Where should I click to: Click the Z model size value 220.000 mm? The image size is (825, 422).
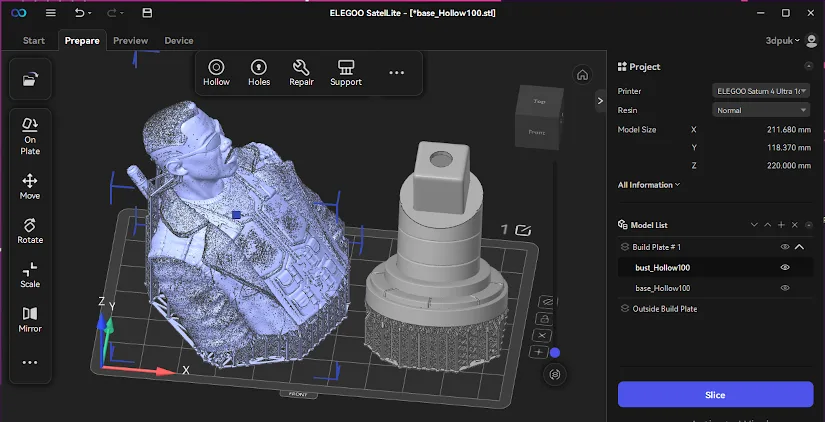point(789,165)
